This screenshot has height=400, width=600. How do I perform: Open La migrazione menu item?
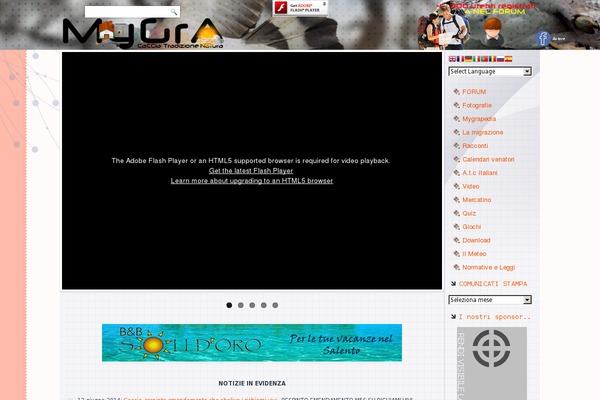483,132
